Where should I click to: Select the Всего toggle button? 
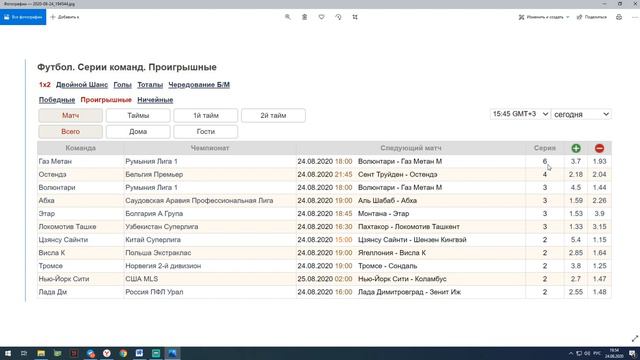click(x=71, y=132)
